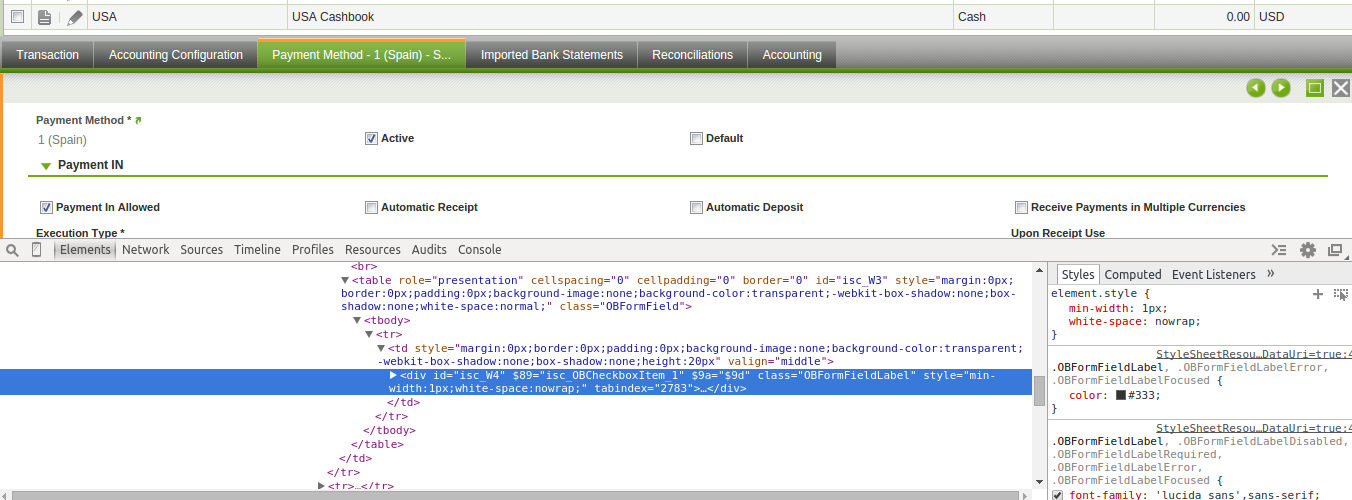Go to previous record with green left arrow
This screenshot has width=1352, height=500.
tap(1256, 89)
